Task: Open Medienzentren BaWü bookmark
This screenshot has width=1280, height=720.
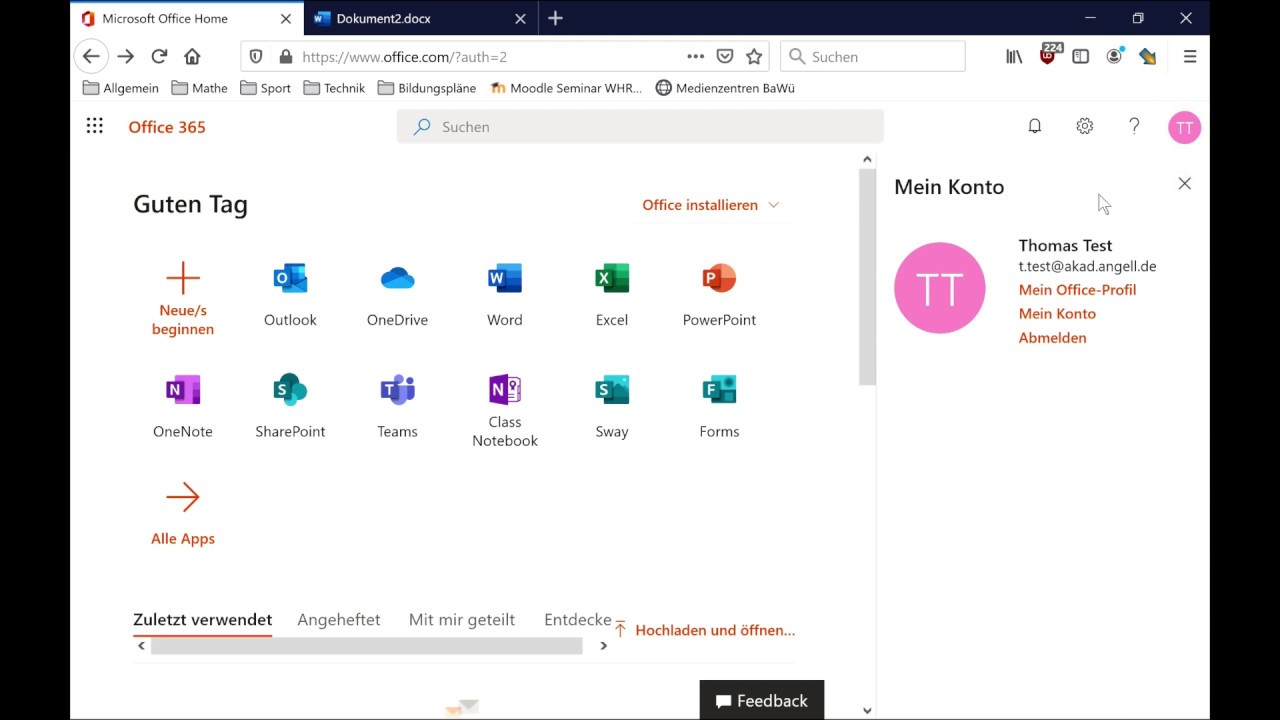Action: pos(725,88)
